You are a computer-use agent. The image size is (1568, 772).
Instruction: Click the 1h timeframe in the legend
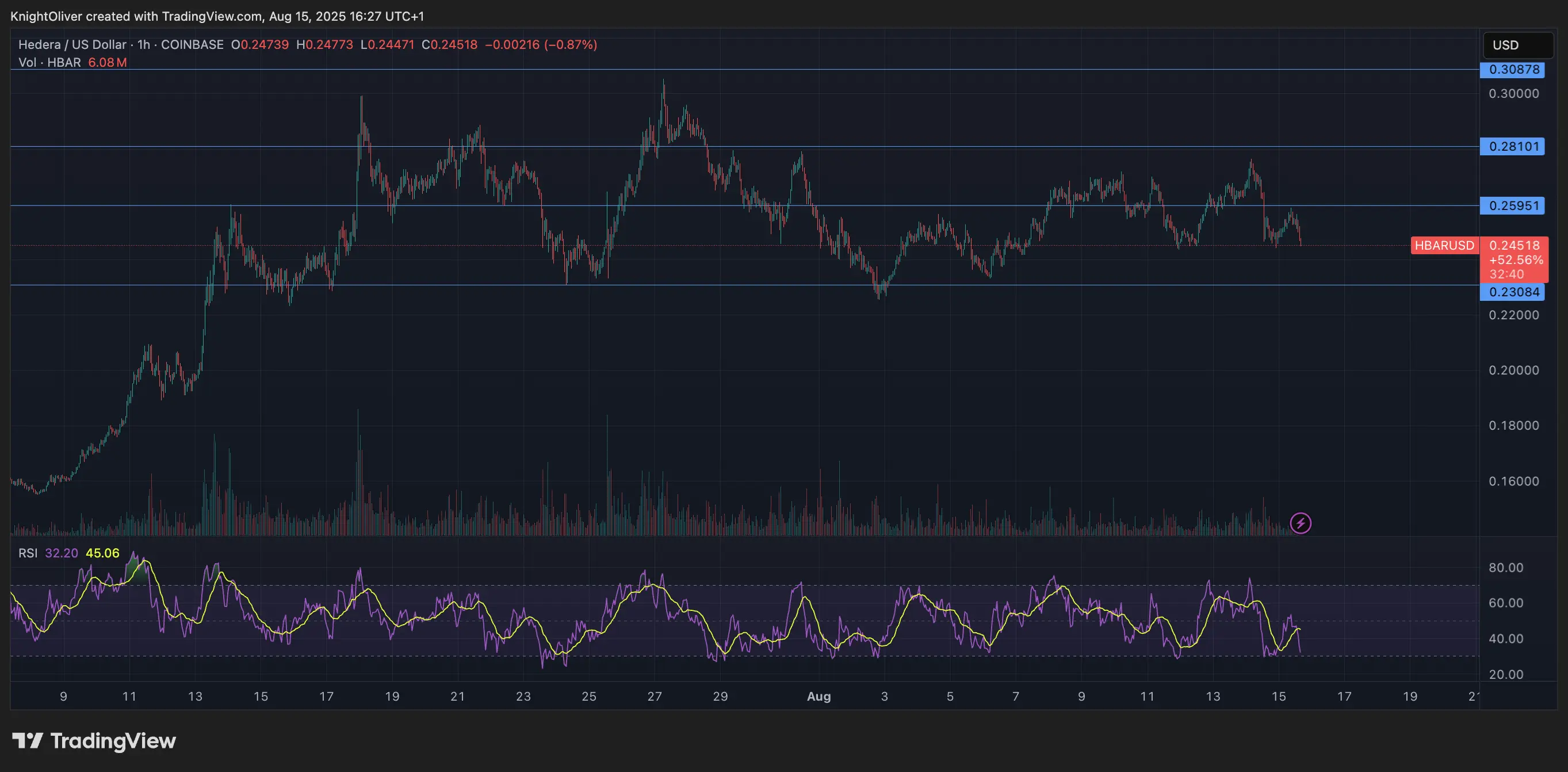pyautogui.click(x=143, y=44)
